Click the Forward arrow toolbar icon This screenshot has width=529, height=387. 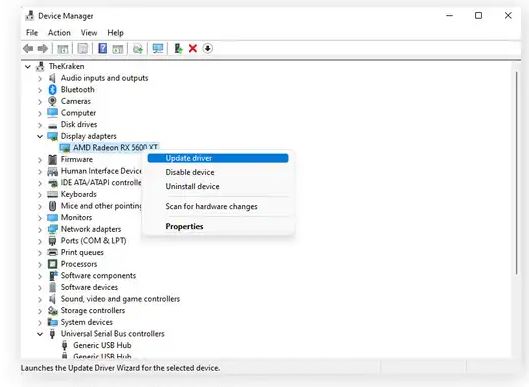(43, 49)
